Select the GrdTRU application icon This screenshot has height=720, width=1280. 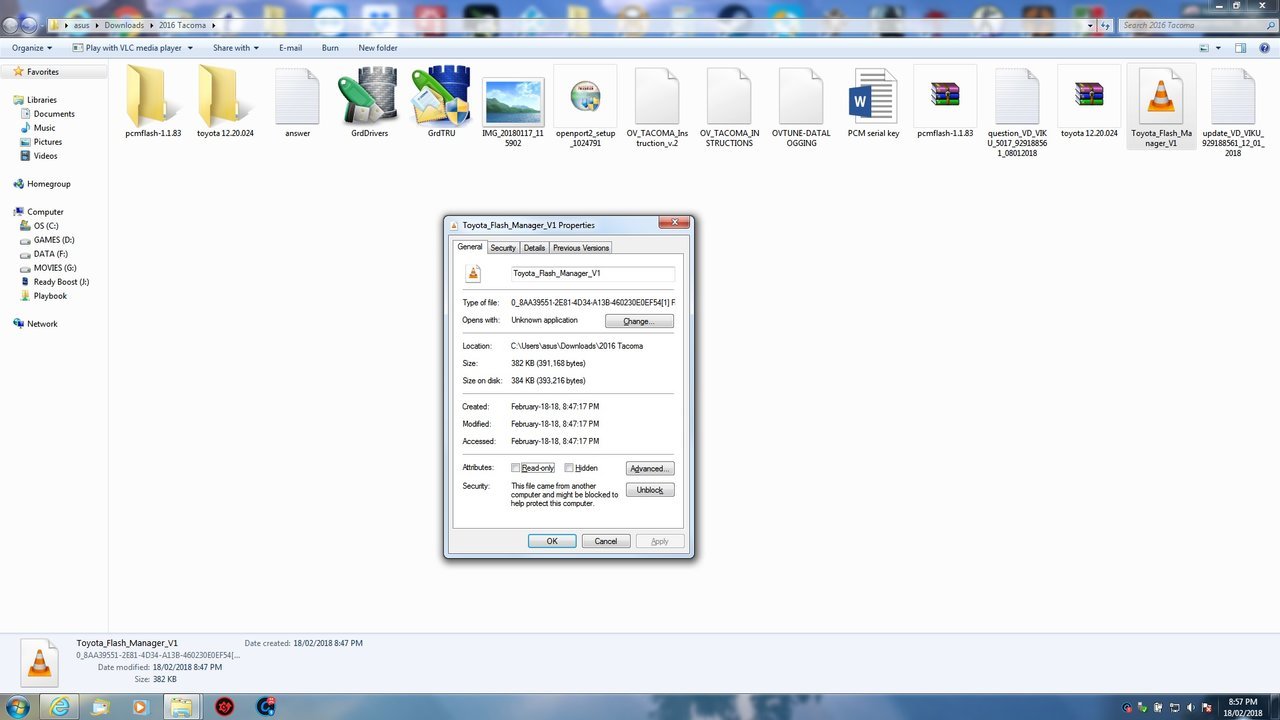[441, 96]
